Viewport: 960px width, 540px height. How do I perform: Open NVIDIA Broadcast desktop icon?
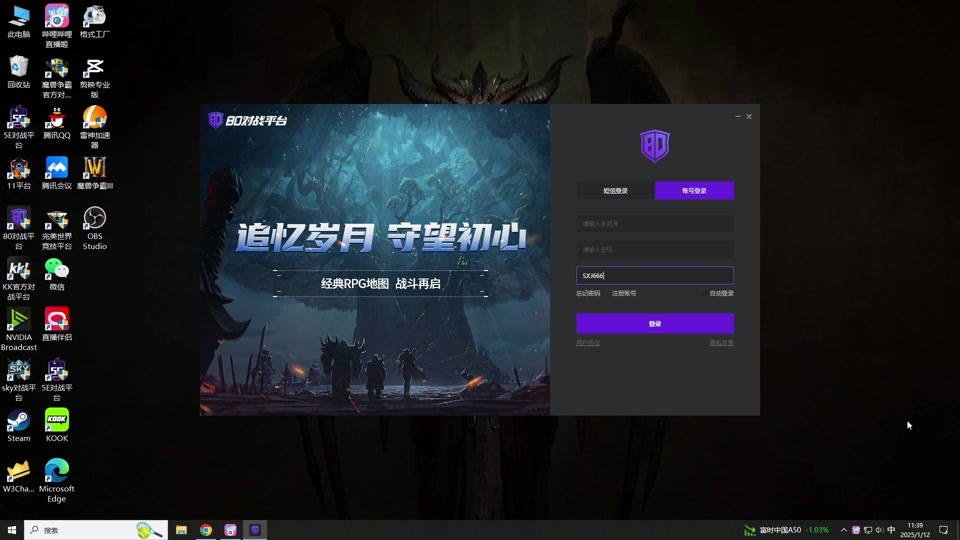coord(19,329)
